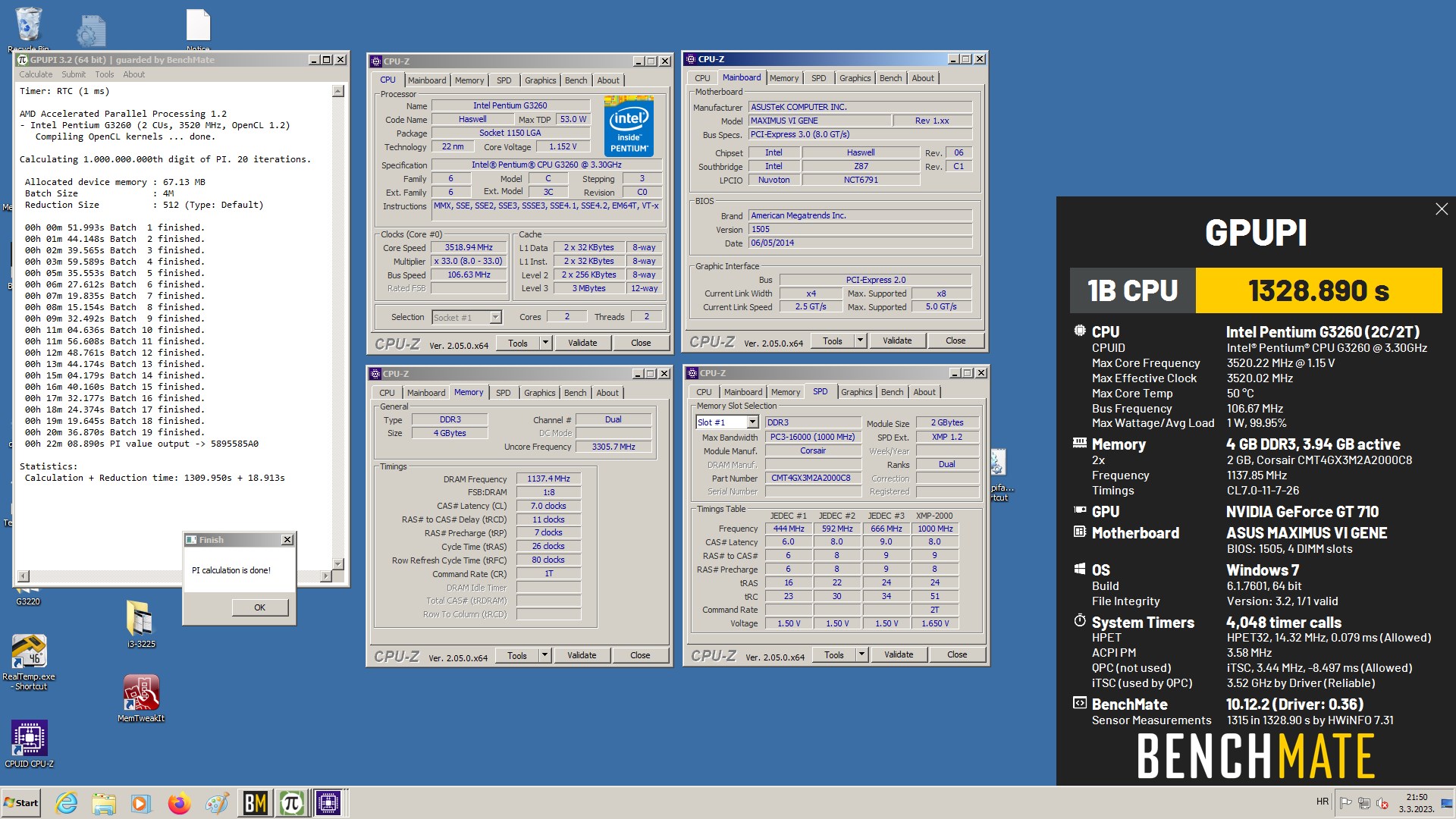Expand Tools dropdown arrow in Mainboard window
The height and width of the screenshot is (819, 1456).
click(861, 340)
